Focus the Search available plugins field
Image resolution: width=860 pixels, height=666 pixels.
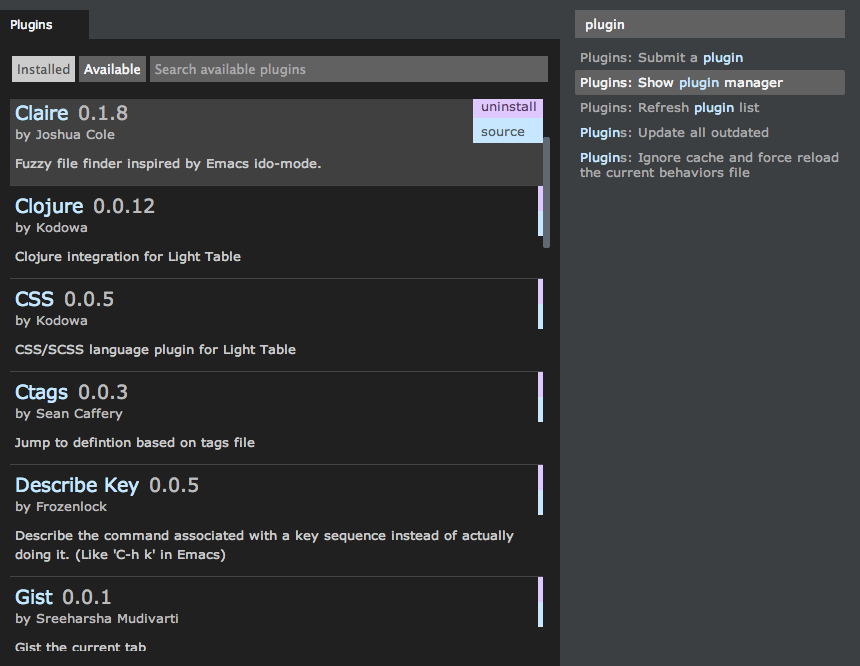pos(348,69)
